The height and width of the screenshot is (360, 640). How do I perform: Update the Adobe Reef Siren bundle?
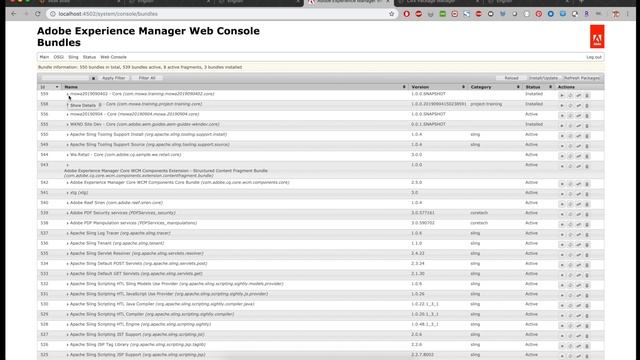coord(578,204)
